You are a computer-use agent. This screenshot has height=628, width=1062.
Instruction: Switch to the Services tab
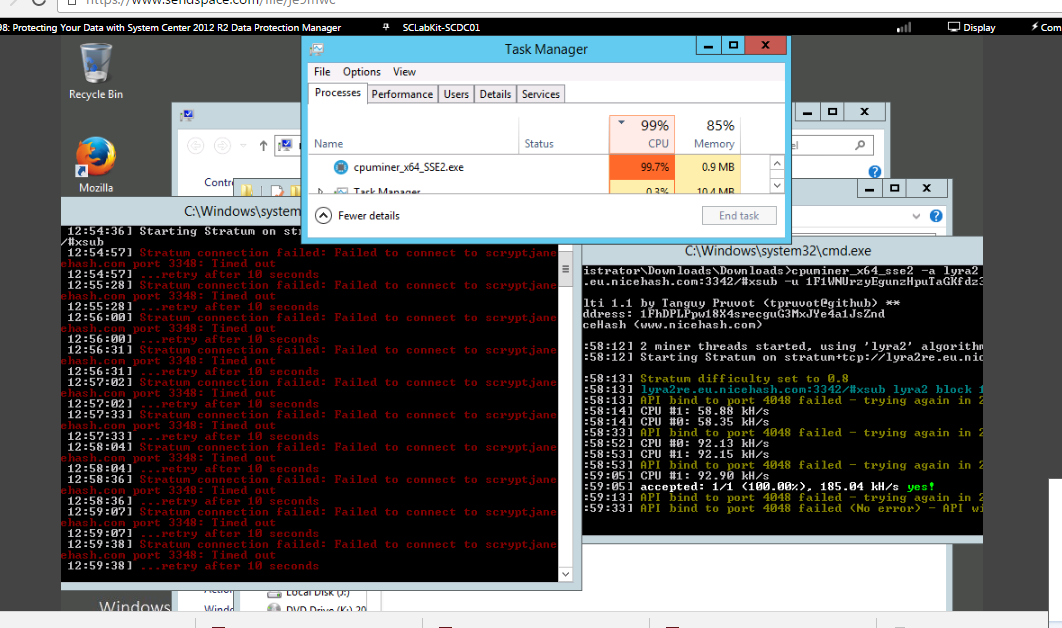pos(540,94)
